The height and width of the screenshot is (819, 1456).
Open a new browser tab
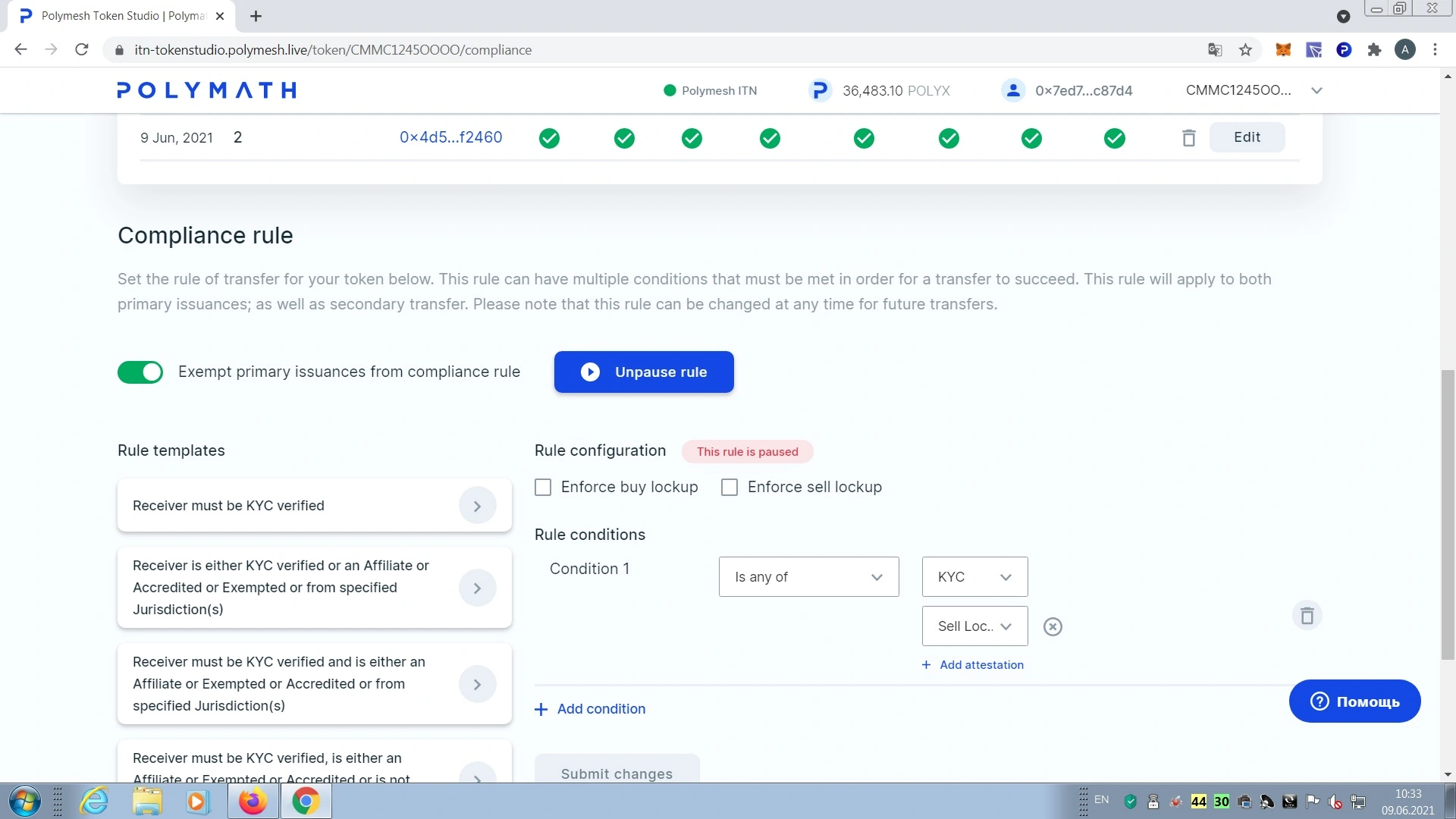(x=256, y=16)
